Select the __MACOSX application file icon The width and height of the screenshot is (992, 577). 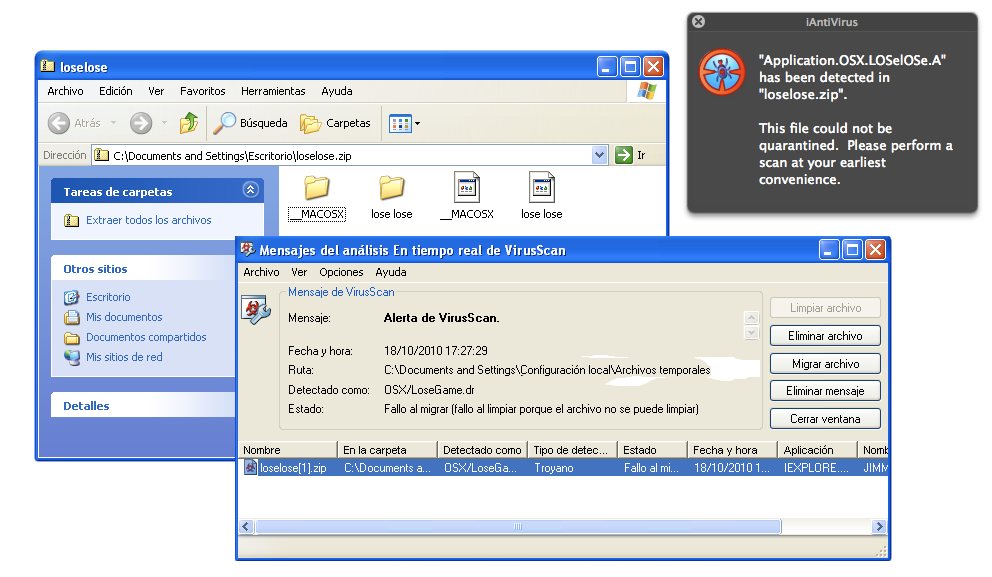(467, 187)
